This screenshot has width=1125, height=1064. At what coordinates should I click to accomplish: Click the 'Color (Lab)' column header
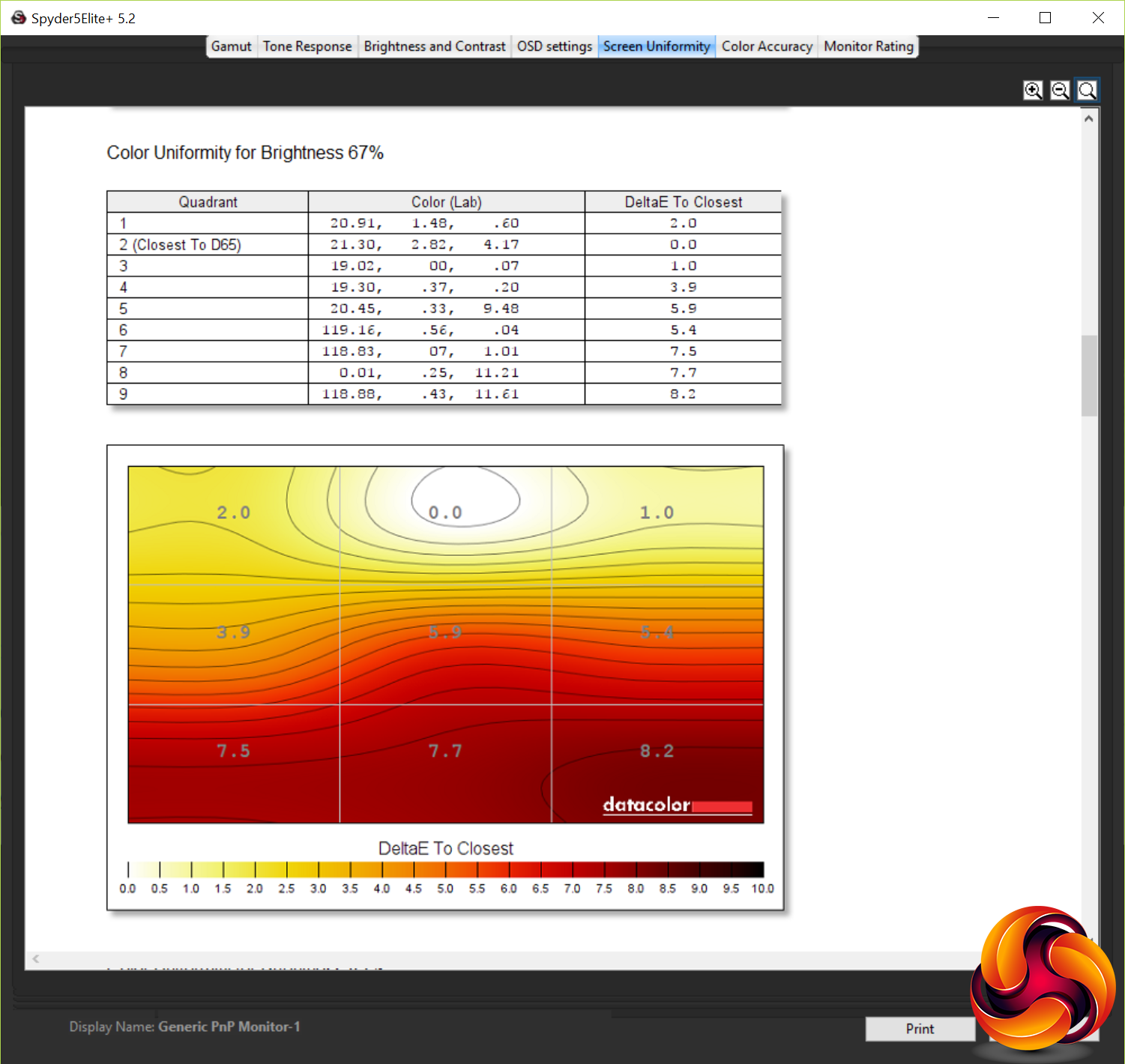point(447,202)
